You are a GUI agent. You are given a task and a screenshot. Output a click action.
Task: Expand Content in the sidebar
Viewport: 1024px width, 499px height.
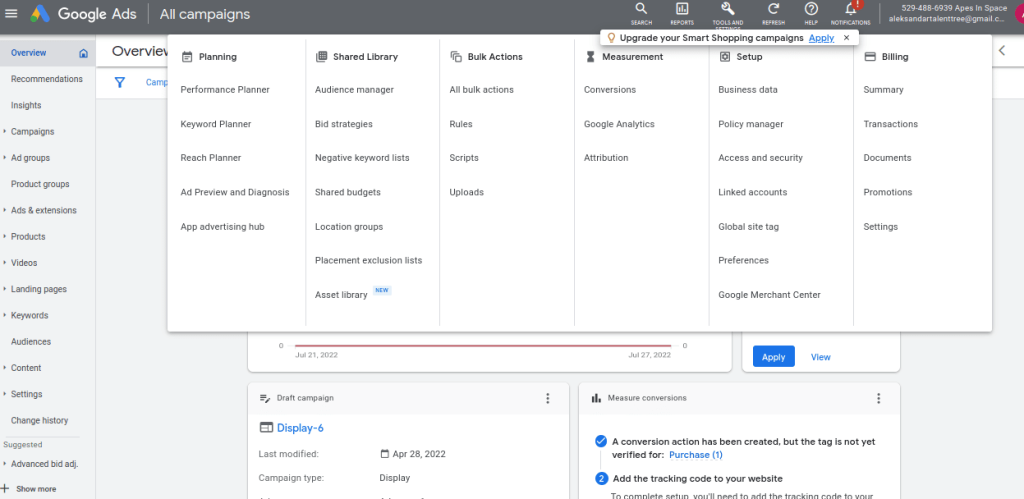(5, 368)
